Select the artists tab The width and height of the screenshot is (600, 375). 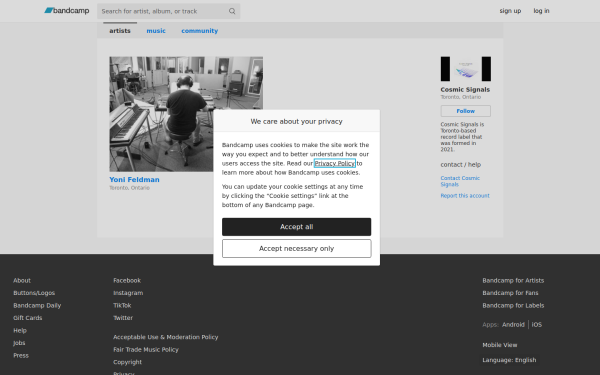point(120,31)
